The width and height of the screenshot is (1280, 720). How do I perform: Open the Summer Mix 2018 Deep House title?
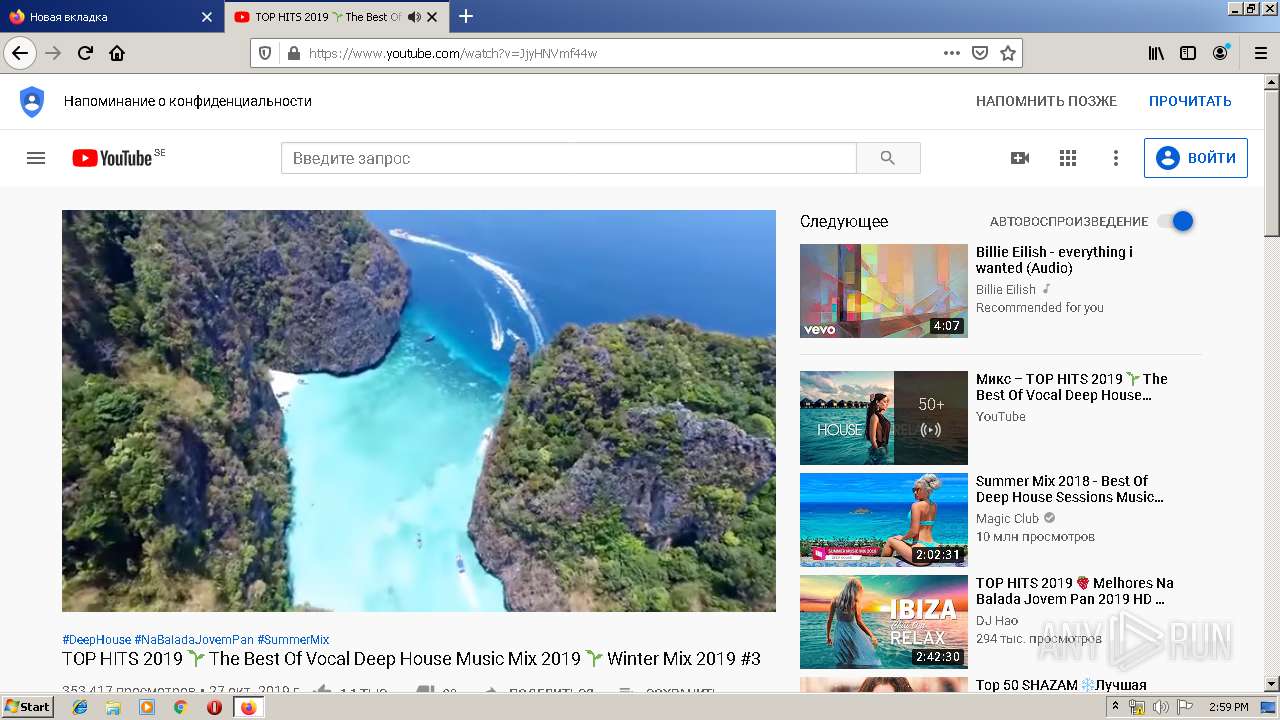(1069, 489)
